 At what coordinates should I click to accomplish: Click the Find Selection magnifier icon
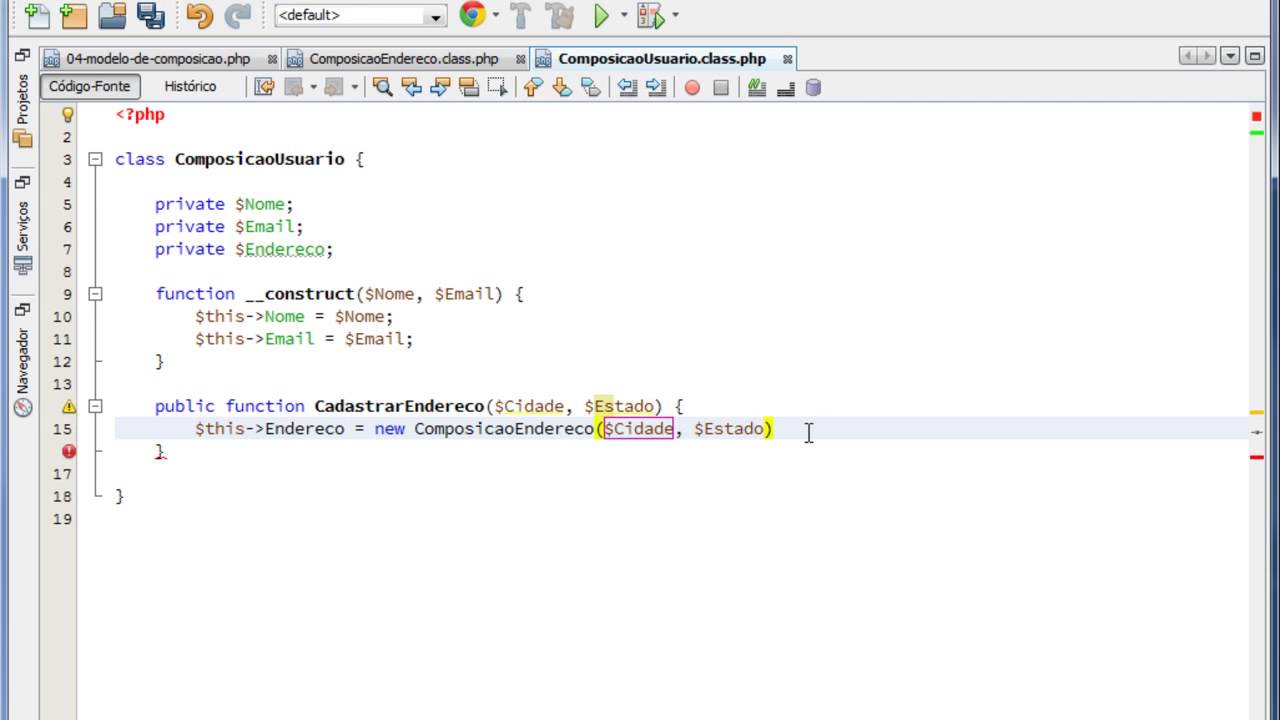382,87
